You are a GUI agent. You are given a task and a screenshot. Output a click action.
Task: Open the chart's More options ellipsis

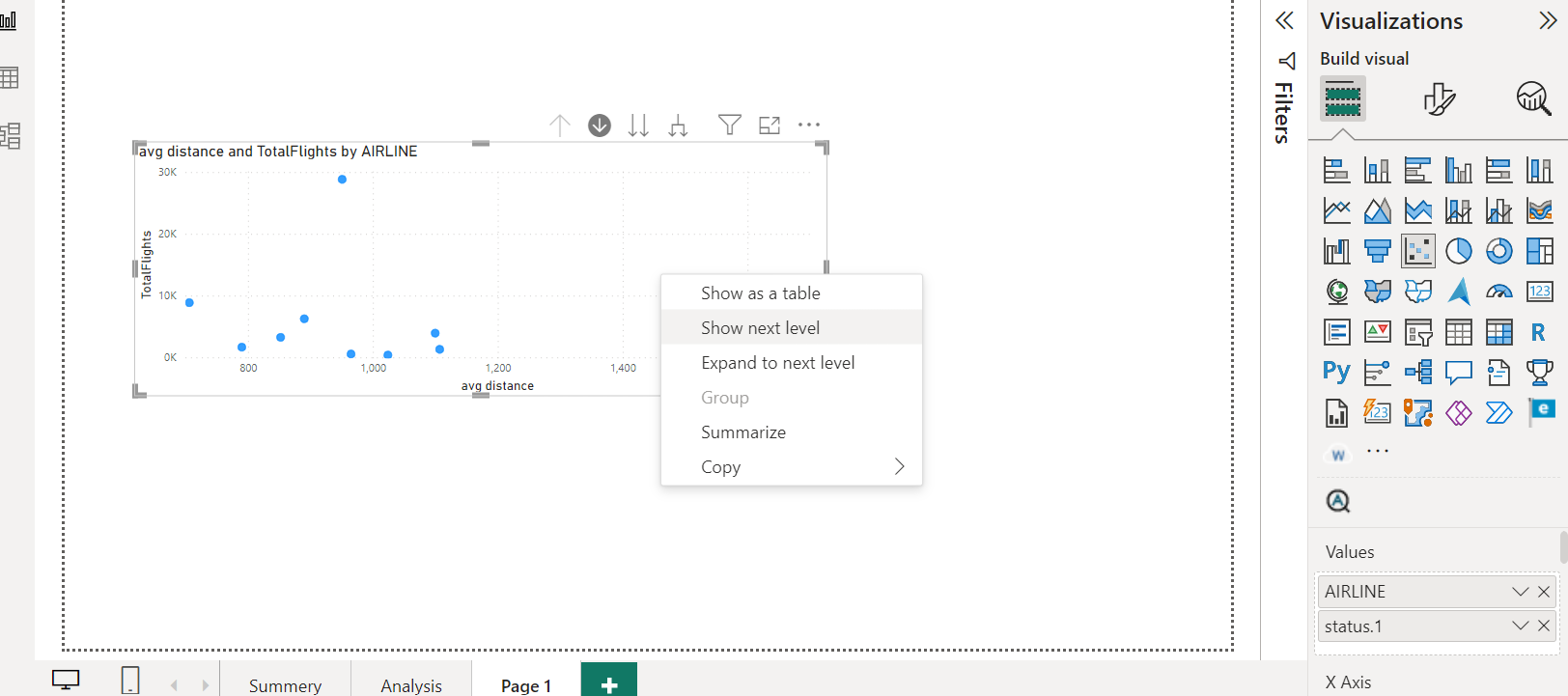809,125
